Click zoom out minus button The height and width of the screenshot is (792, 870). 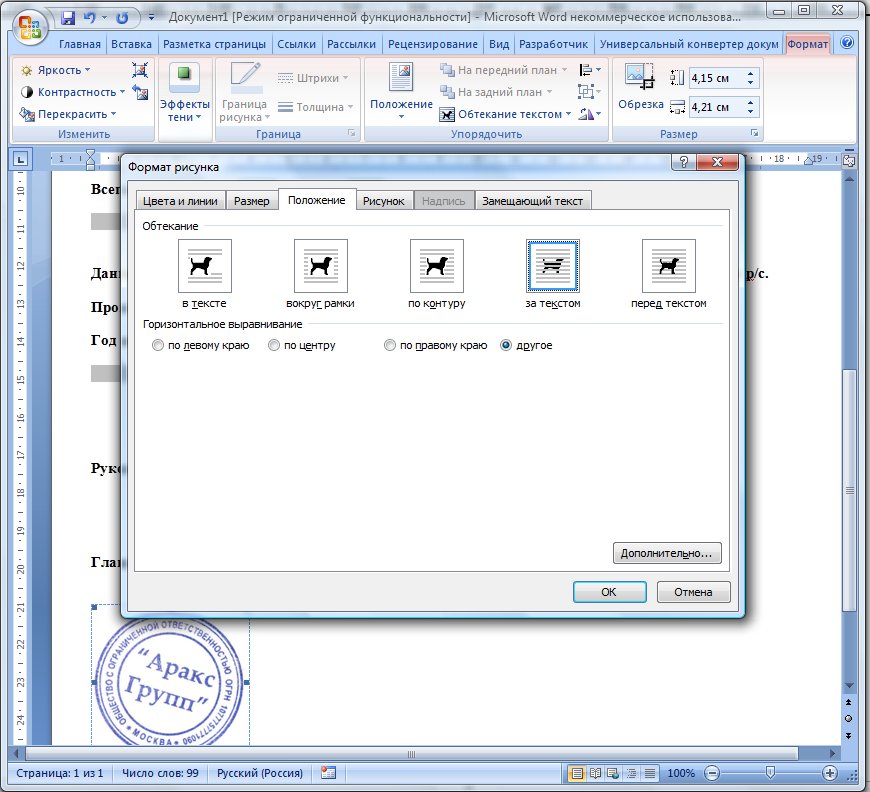pyautogui.click(x=711, y=773)
